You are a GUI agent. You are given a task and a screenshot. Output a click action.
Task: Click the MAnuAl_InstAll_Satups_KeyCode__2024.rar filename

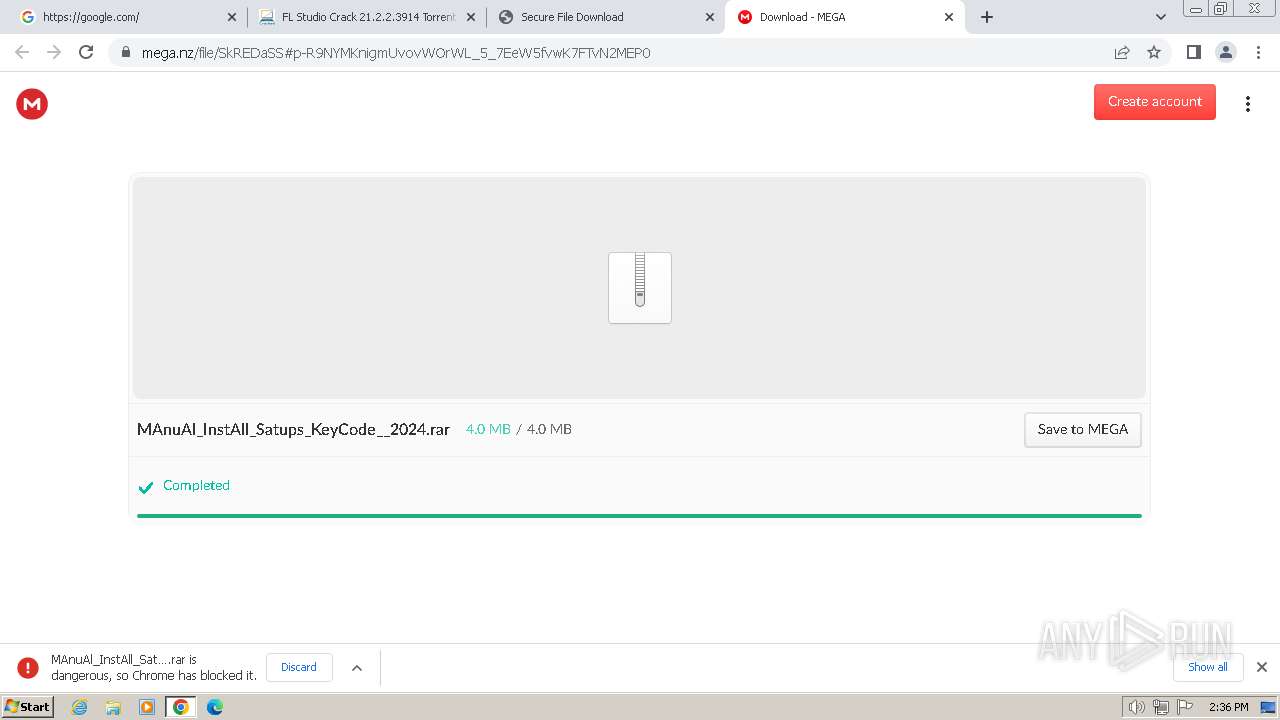(293, 429)
